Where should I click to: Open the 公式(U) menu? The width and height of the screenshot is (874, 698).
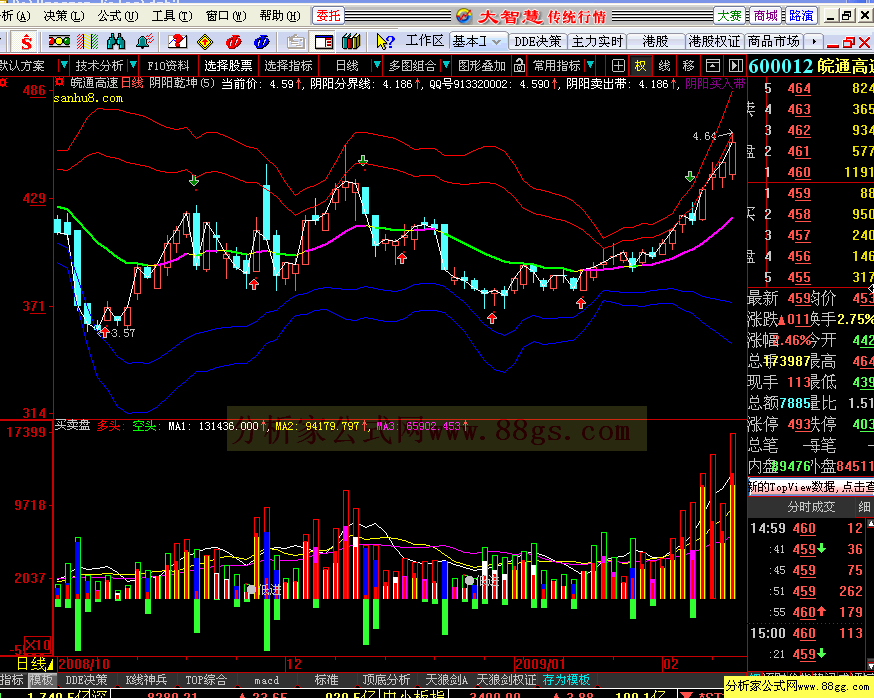tap(118, 16)
